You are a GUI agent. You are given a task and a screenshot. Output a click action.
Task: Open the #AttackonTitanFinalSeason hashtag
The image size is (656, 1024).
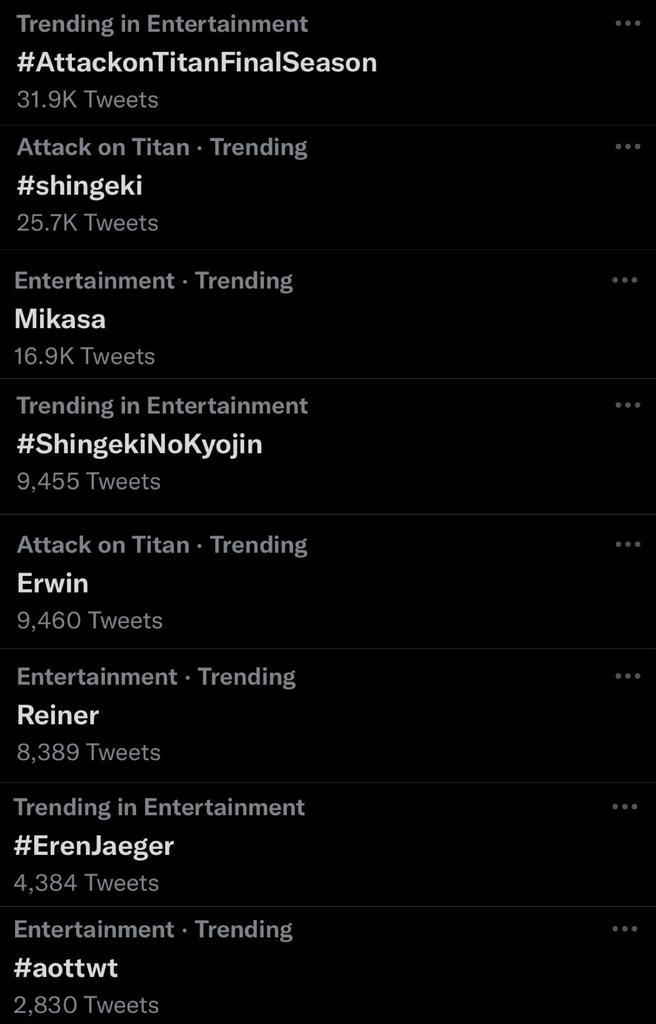pyautogui.click(x=197, y=62)
